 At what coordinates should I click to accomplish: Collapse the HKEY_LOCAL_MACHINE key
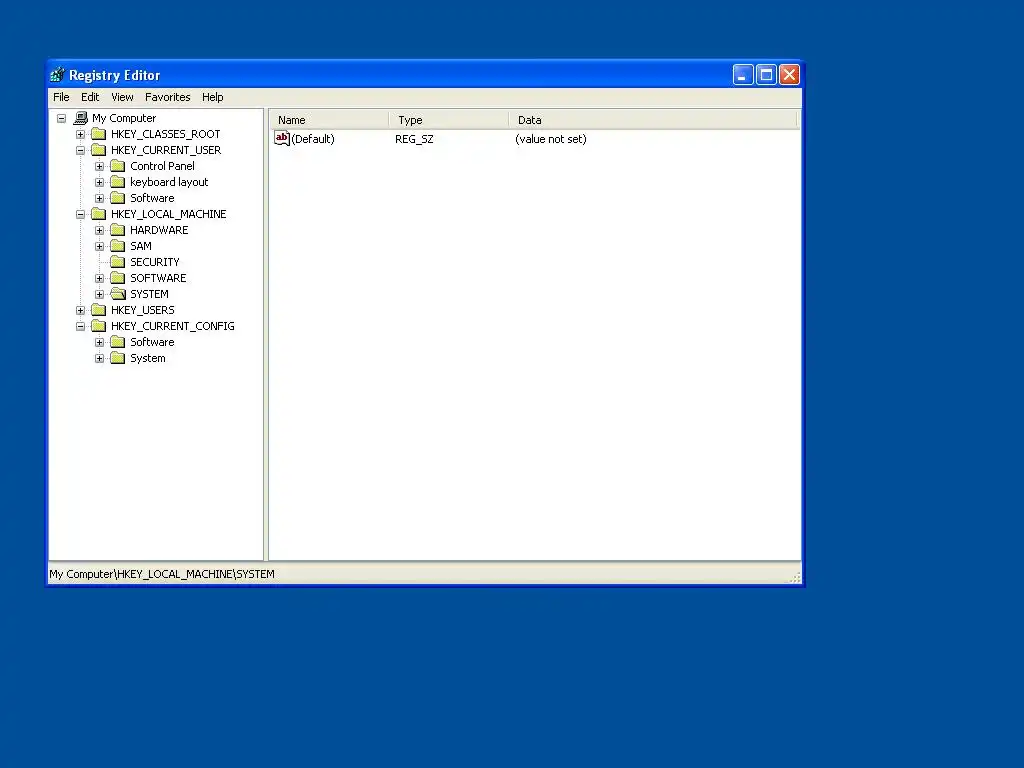(x=80, y=214)
